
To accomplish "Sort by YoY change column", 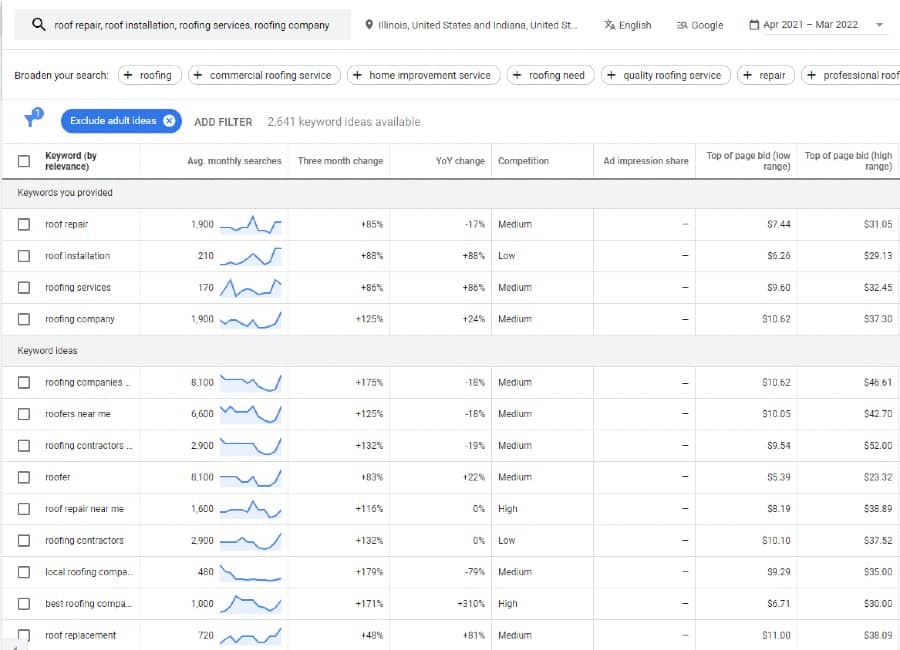I will [x=460, y=161].
